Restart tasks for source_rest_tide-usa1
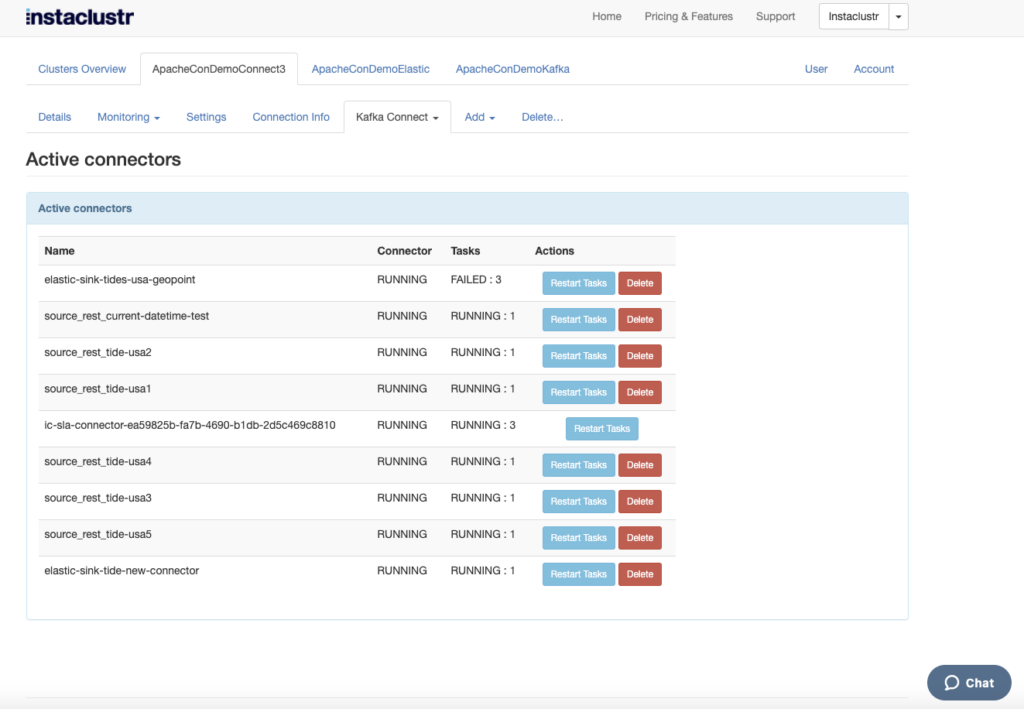Image resolution: width=1024 pixels, height=709 pixels. tap(579, 392)
